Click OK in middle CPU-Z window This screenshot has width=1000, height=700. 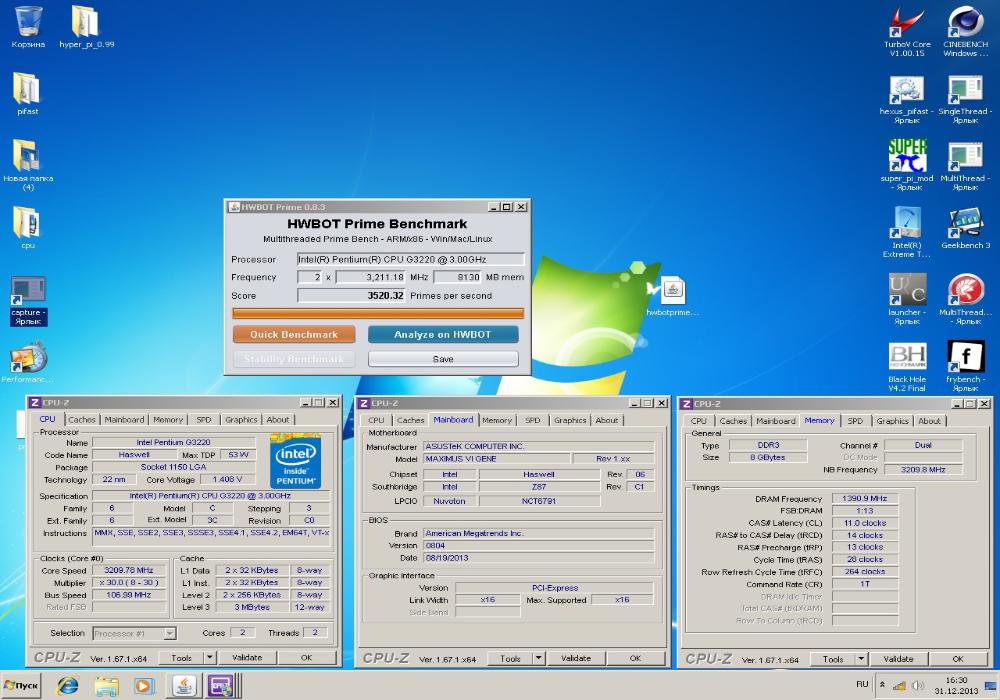[635, 658]
